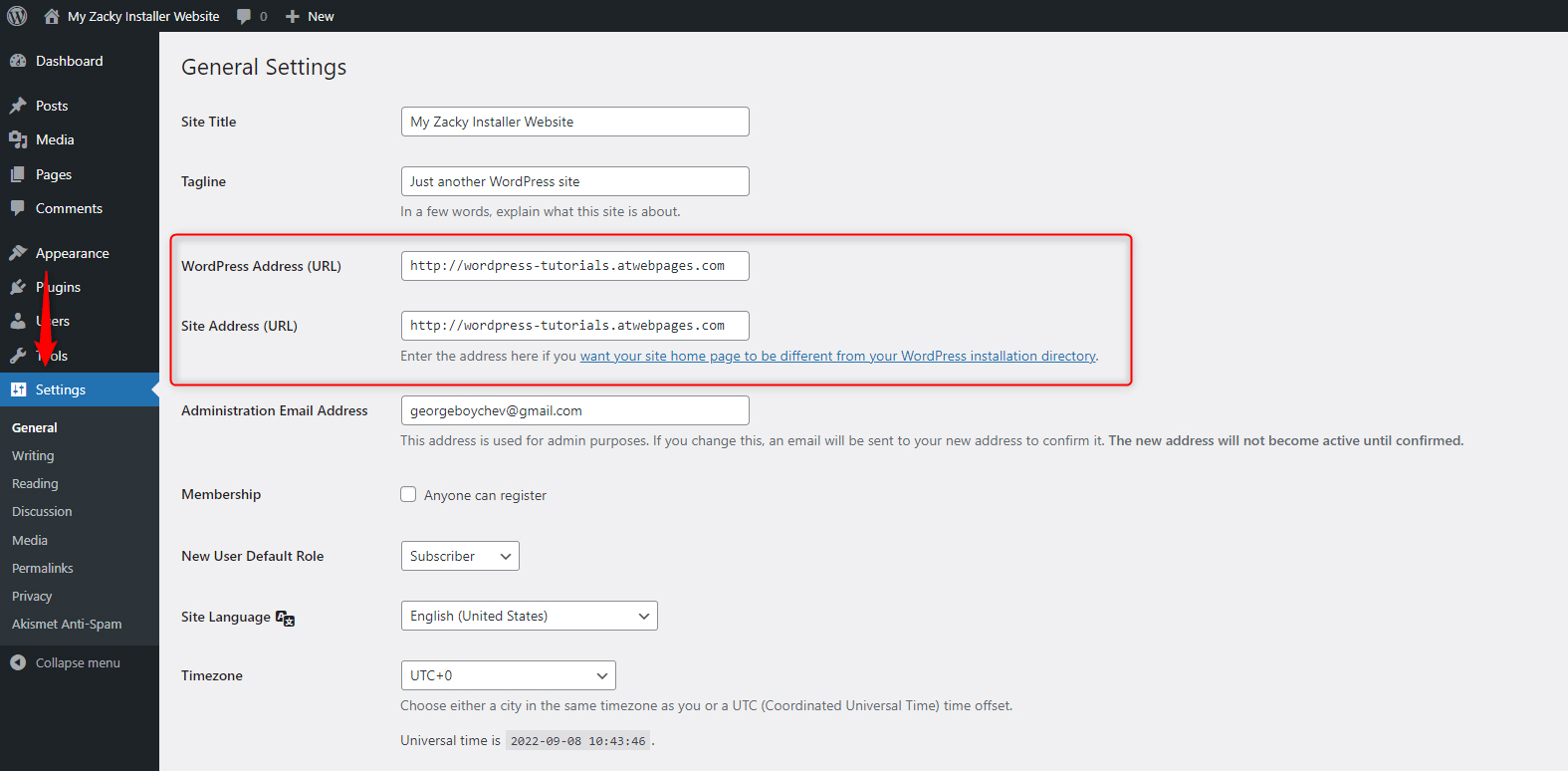Viewport: 1568px width, 771px height.
Task: Click the home icon in admin bar
Action: [x=52, y=16]
